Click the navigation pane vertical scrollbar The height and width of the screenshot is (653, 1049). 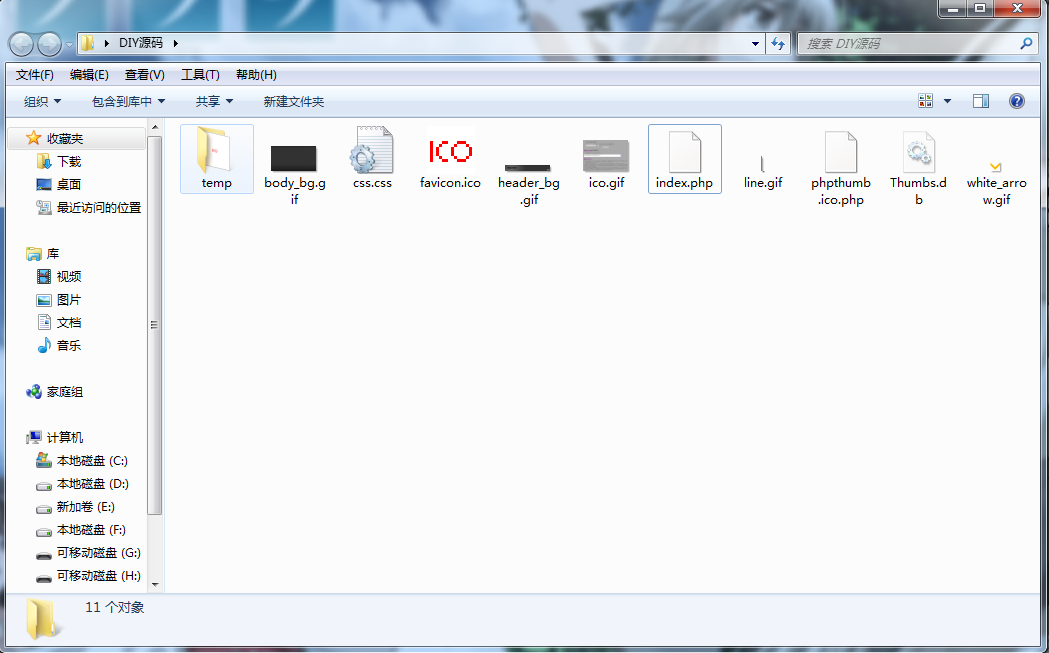pyautogui.click(x=154, y=325)
